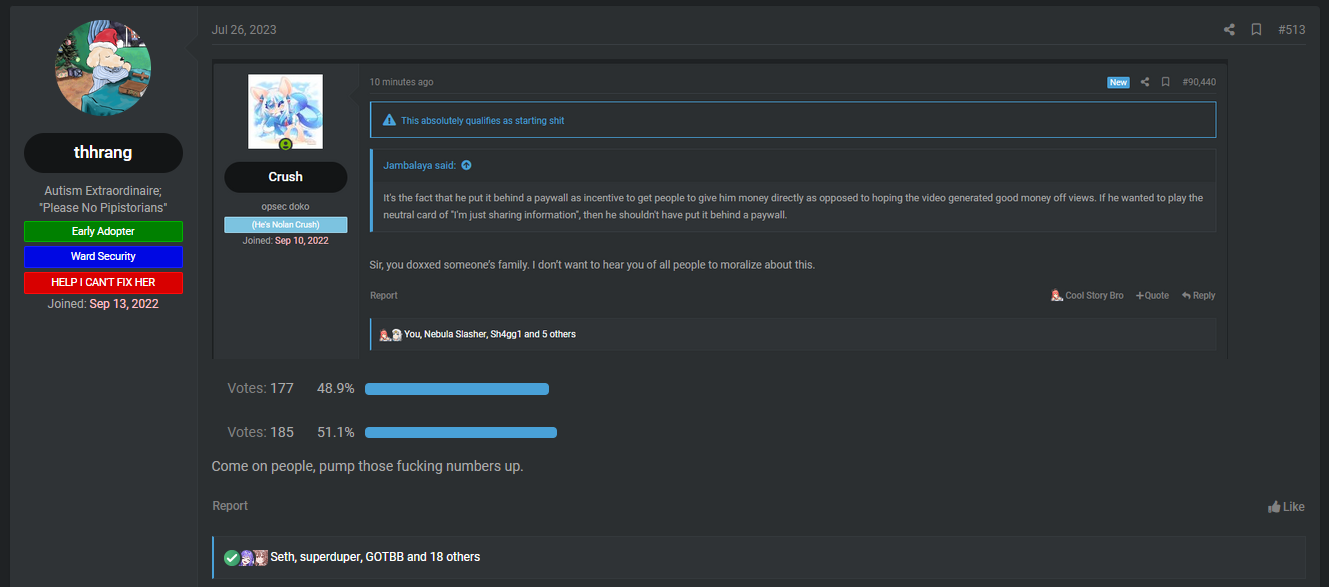
Task: Click the share icon for post #513
Action: (1229, 30)
